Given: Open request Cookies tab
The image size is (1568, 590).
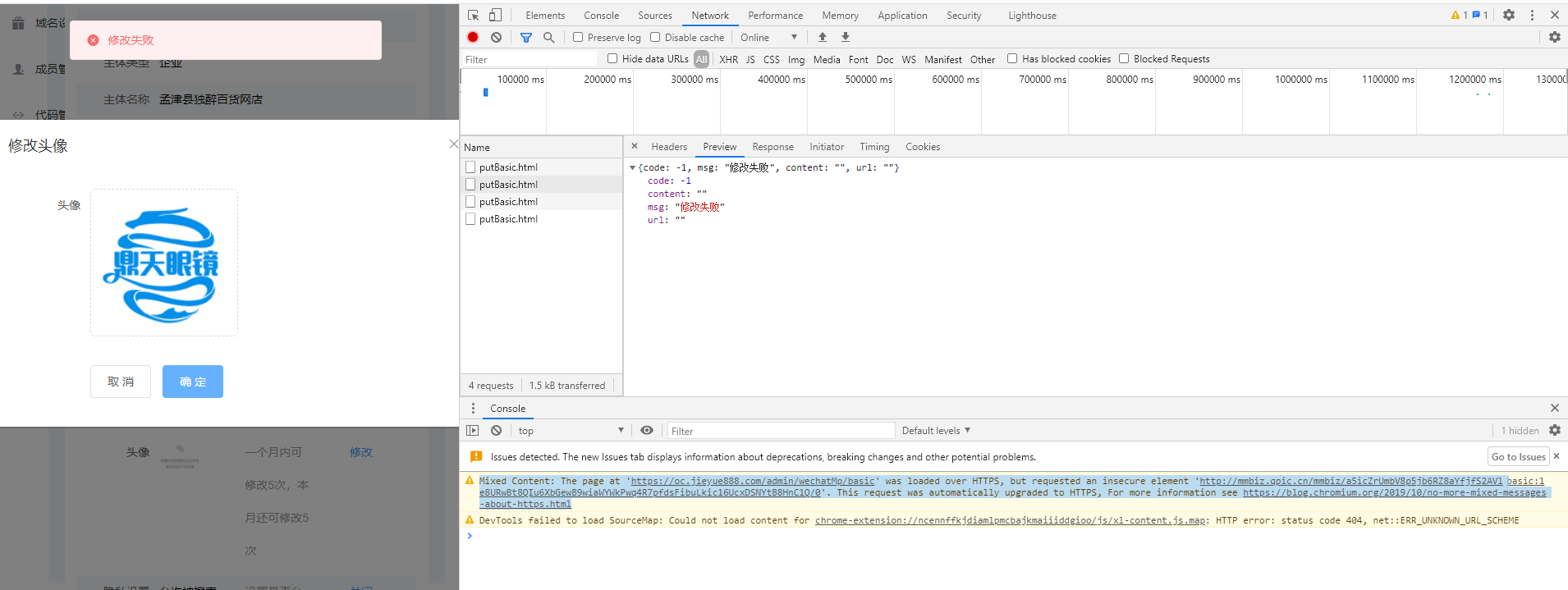Looking at the screenshot, I should 923,146.
